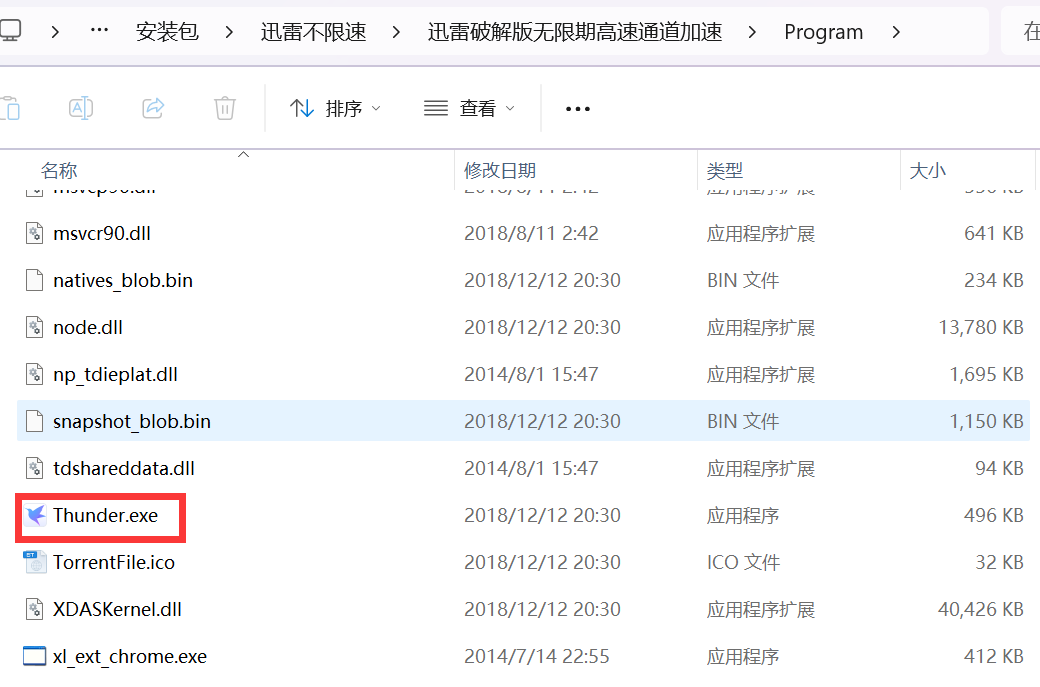1040x687 pixels.
Task: Expand chevron after 迅雷破解版无限期高速通道加速 breadcrumb
Action: coord(751,32)
